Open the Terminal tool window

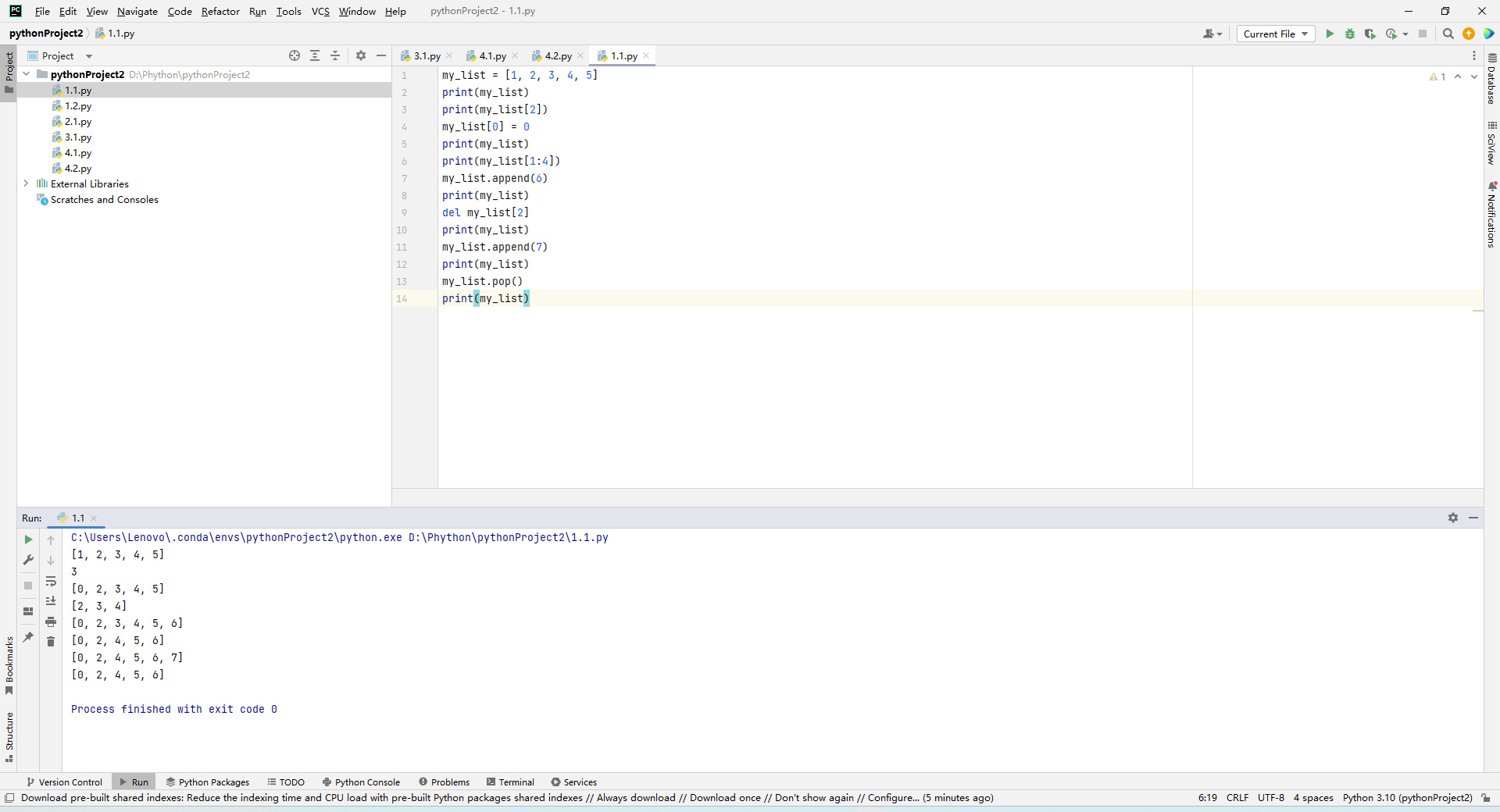tap(510, 782)
